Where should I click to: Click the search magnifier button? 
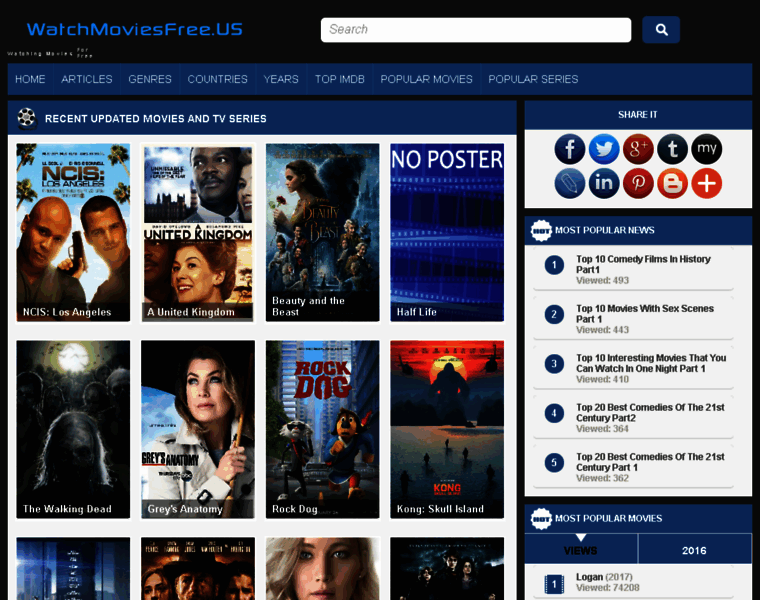coord(661,30)
